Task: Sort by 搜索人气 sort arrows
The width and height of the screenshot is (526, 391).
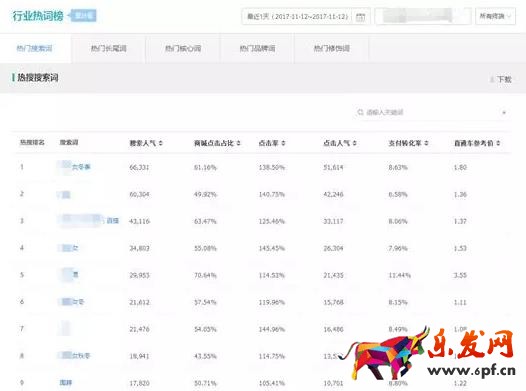Action: (161, 143)
